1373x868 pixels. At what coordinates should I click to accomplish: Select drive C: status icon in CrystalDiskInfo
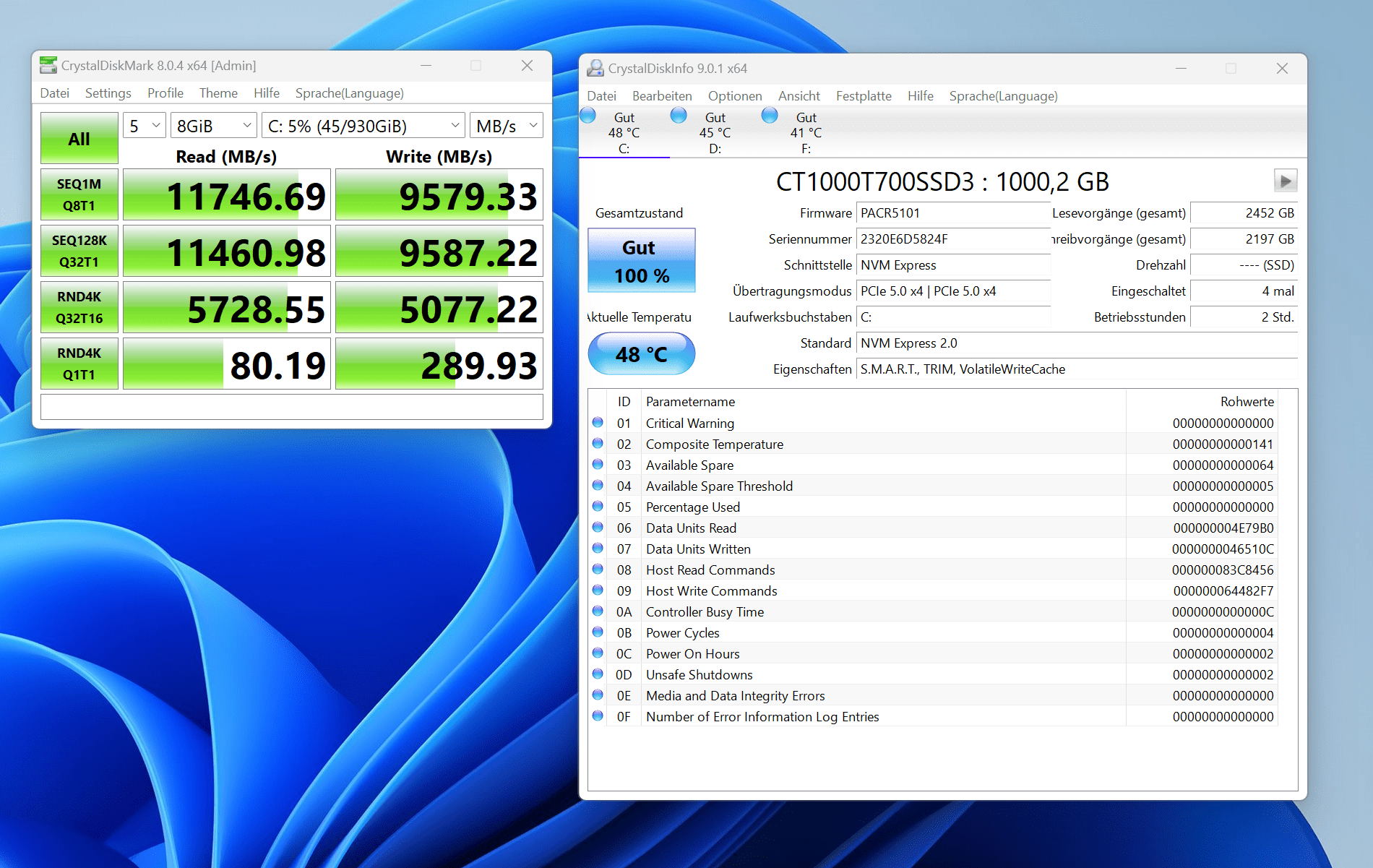click(588, 115)
